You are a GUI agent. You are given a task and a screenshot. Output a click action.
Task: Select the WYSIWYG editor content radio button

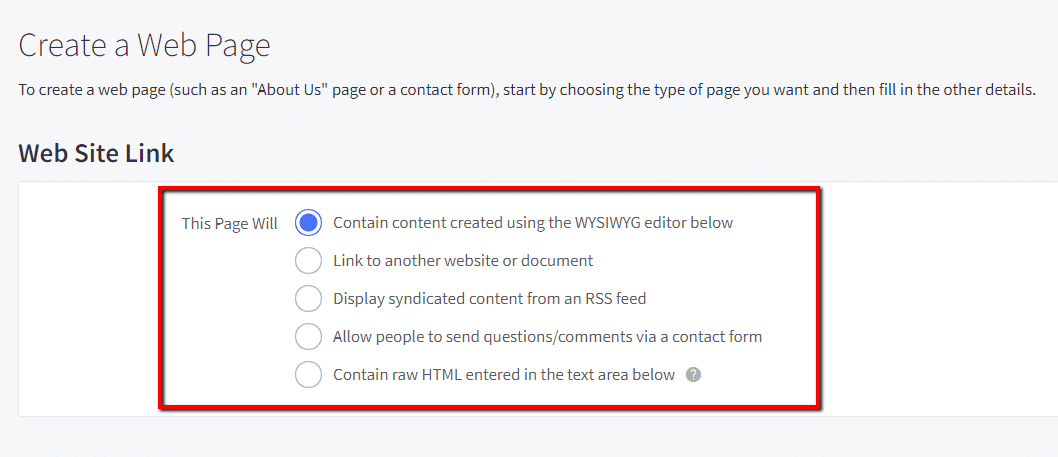pos(309,223)
